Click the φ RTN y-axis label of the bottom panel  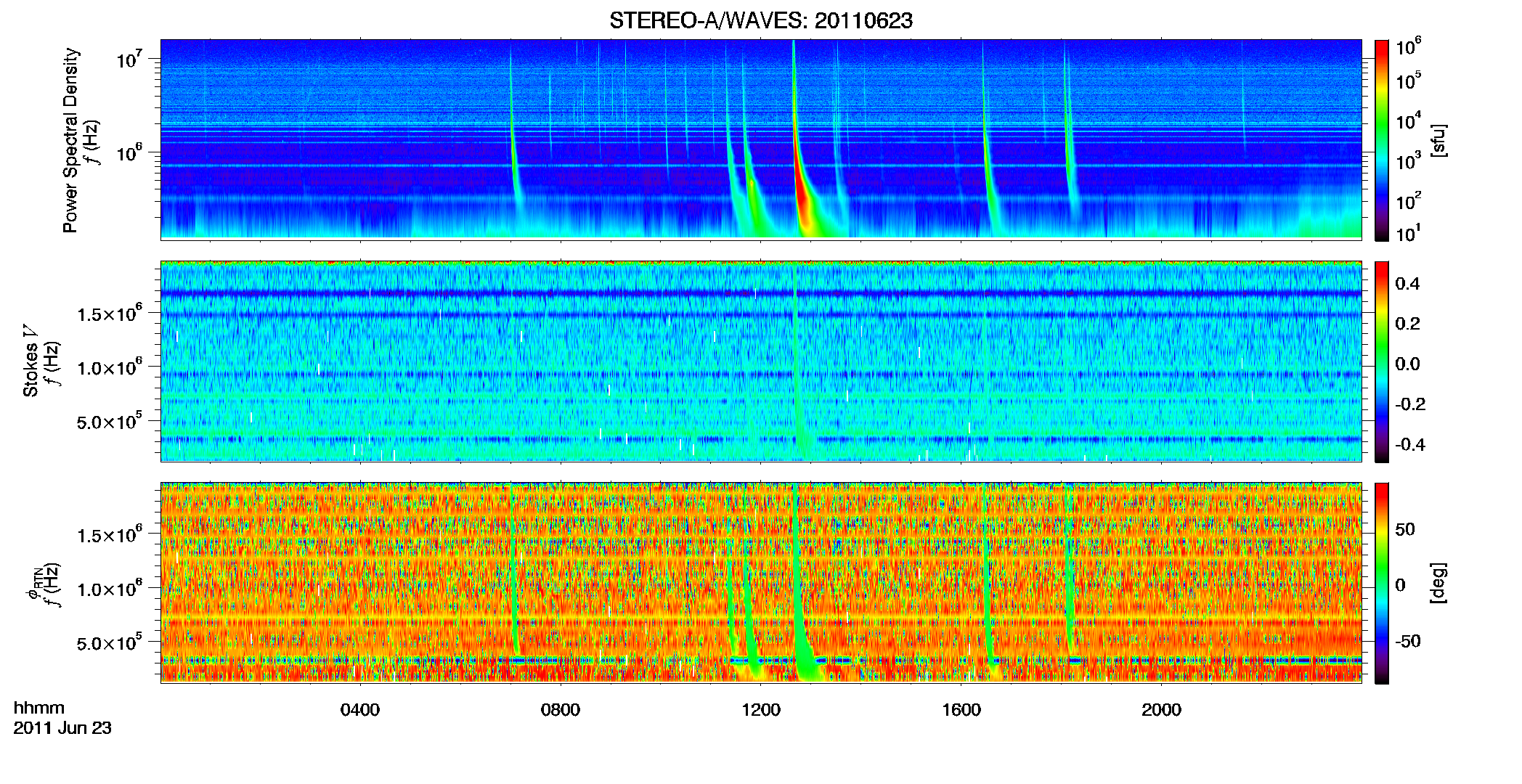coord(33,583)
